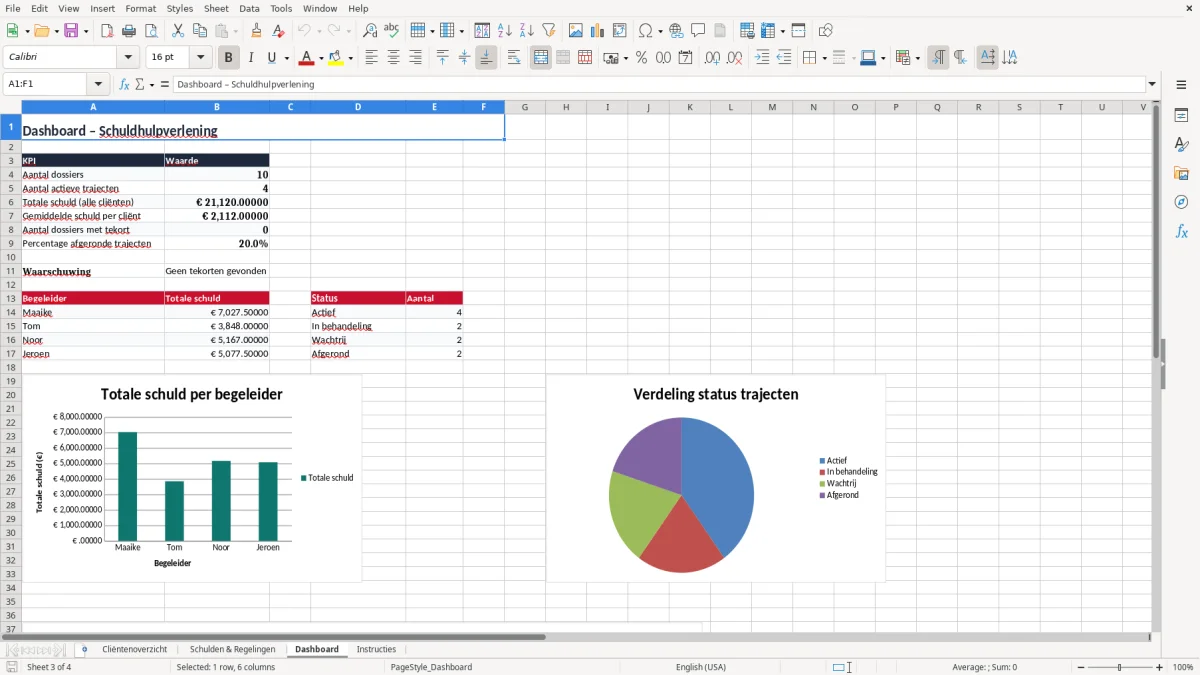Insert a pivot table
The width and height of the screenshot is (1200, 675).
point(620,31)
